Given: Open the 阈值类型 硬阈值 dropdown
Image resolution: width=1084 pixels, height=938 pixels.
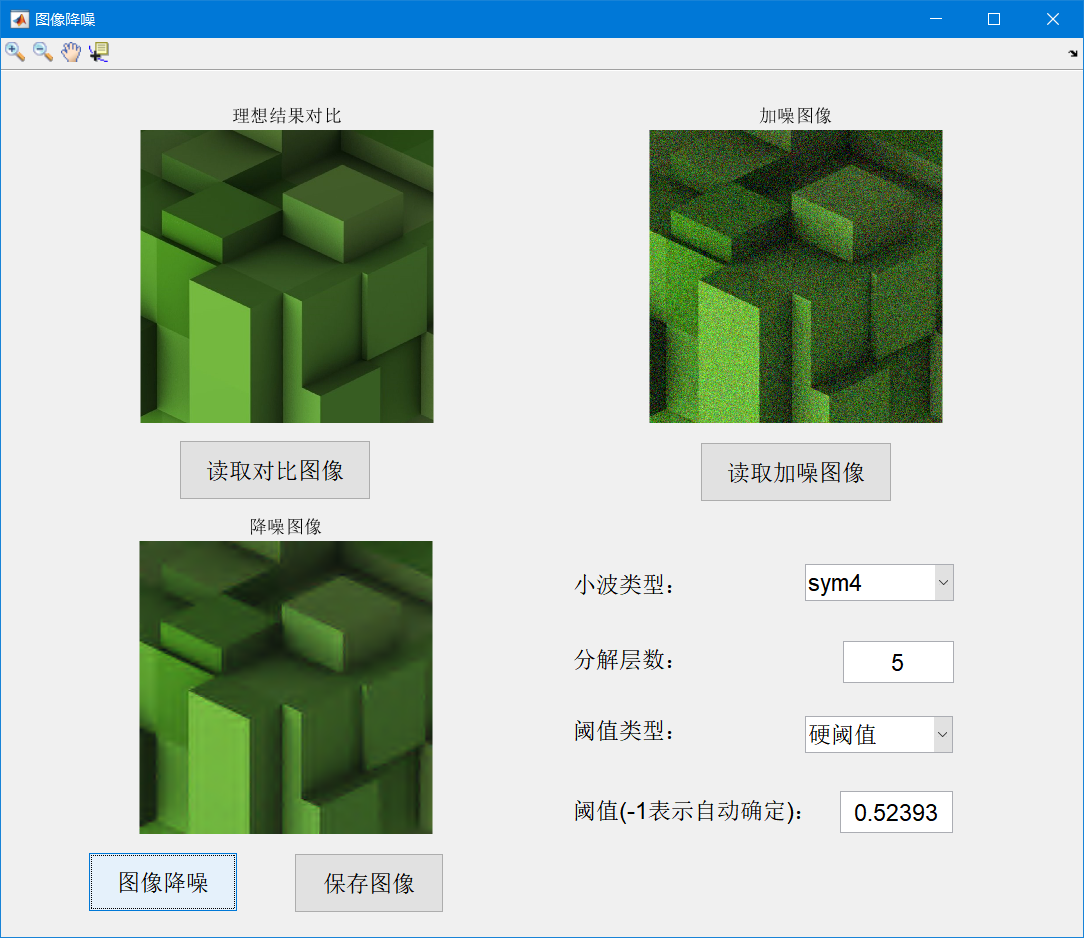Looking at the screenshot, I should [879, 734].
